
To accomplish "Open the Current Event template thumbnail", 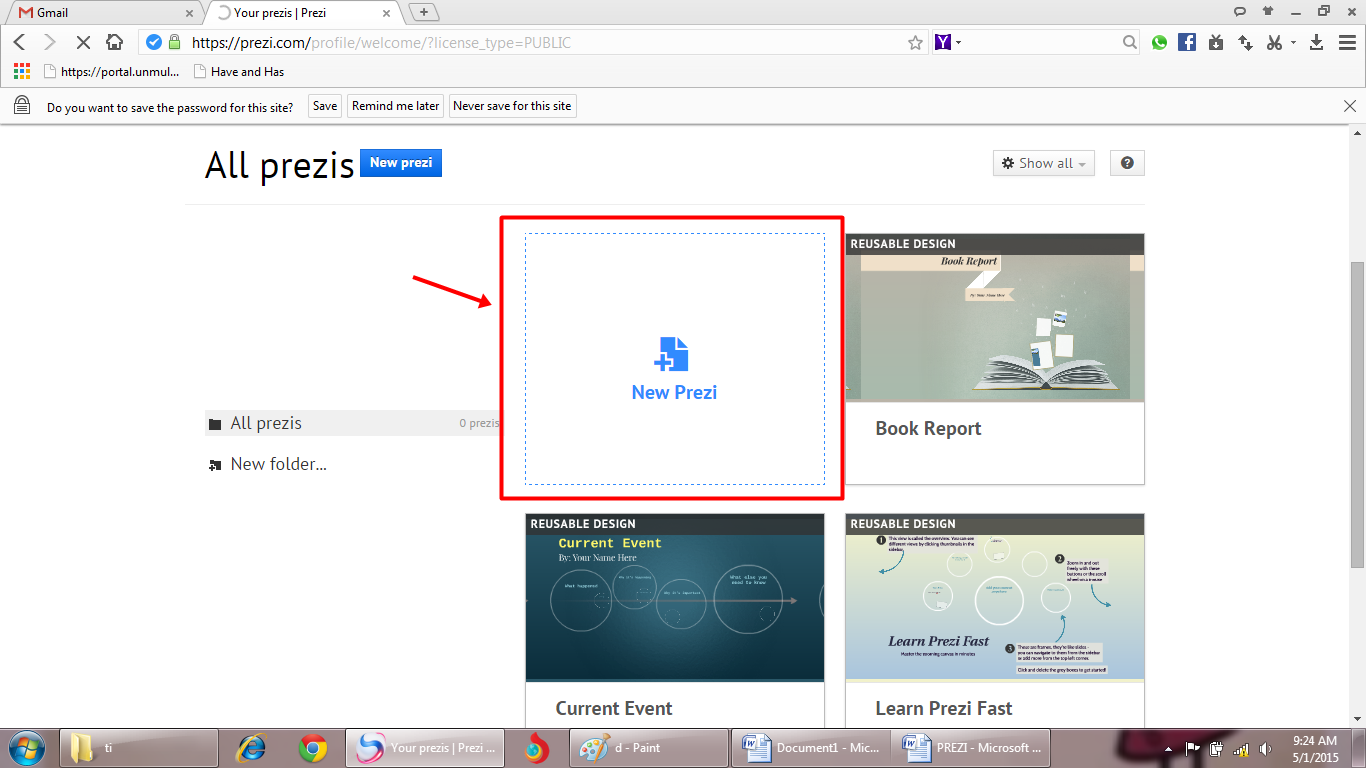I will tap(675, 598).
